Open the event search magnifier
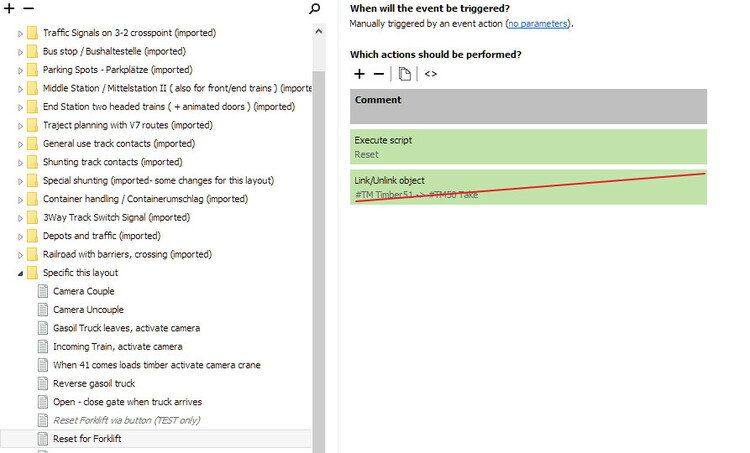750x453 pixels. coord(315,9)
